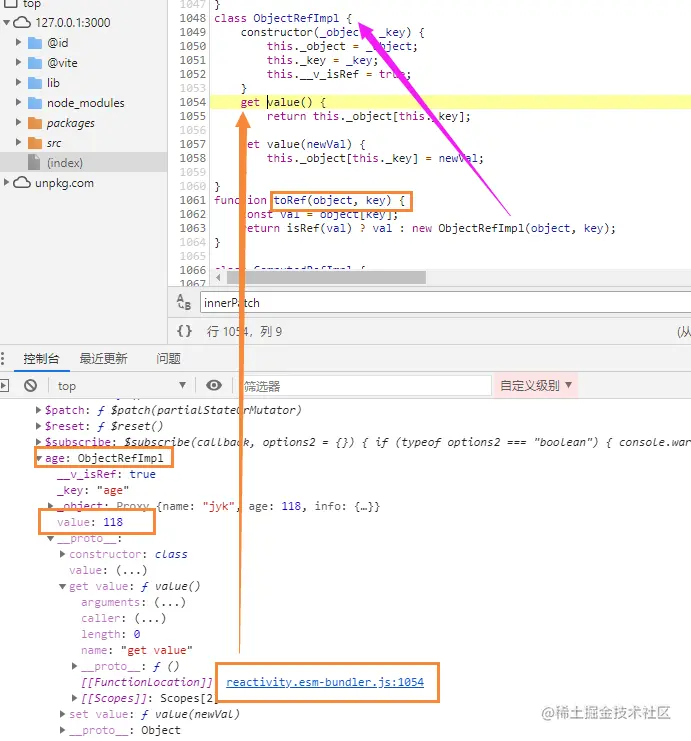Collapse the age: ObjectRefImpl entry
The height and width of the screenshot is (741, 691).
tap(40, 458)
